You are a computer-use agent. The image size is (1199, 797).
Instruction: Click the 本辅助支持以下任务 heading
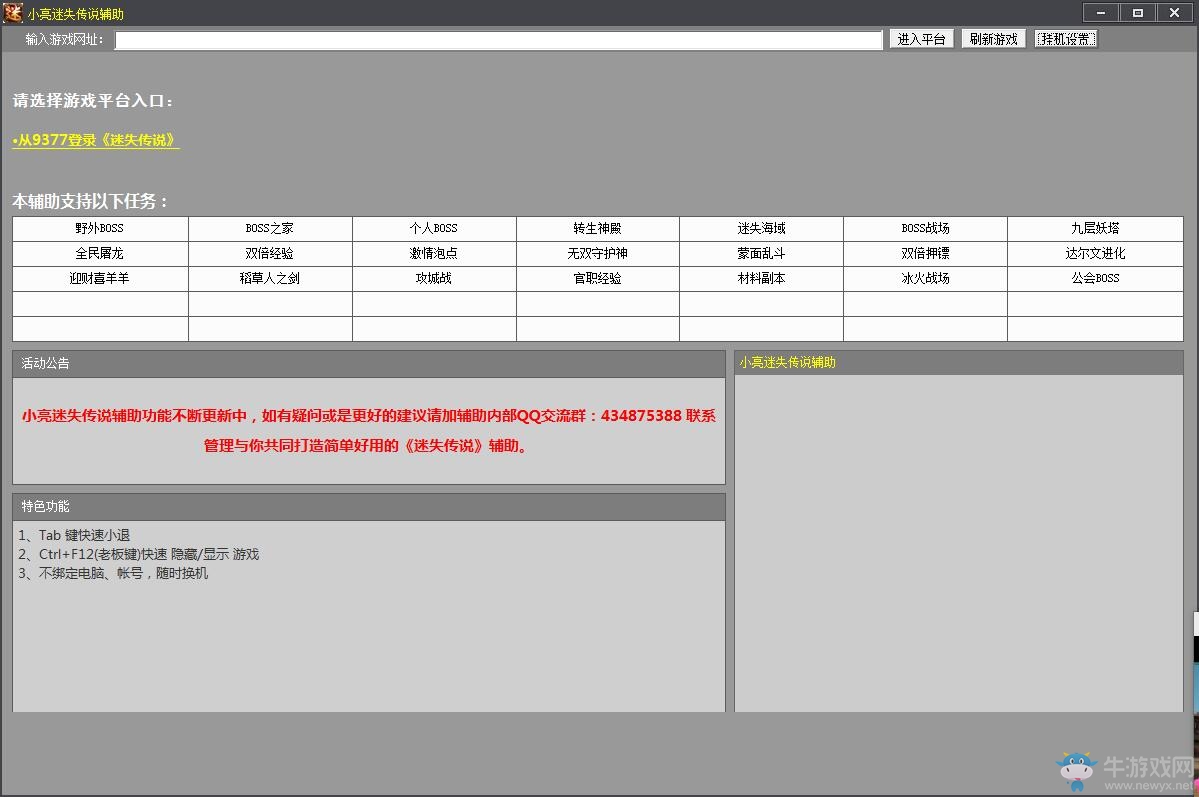[90, 202]
